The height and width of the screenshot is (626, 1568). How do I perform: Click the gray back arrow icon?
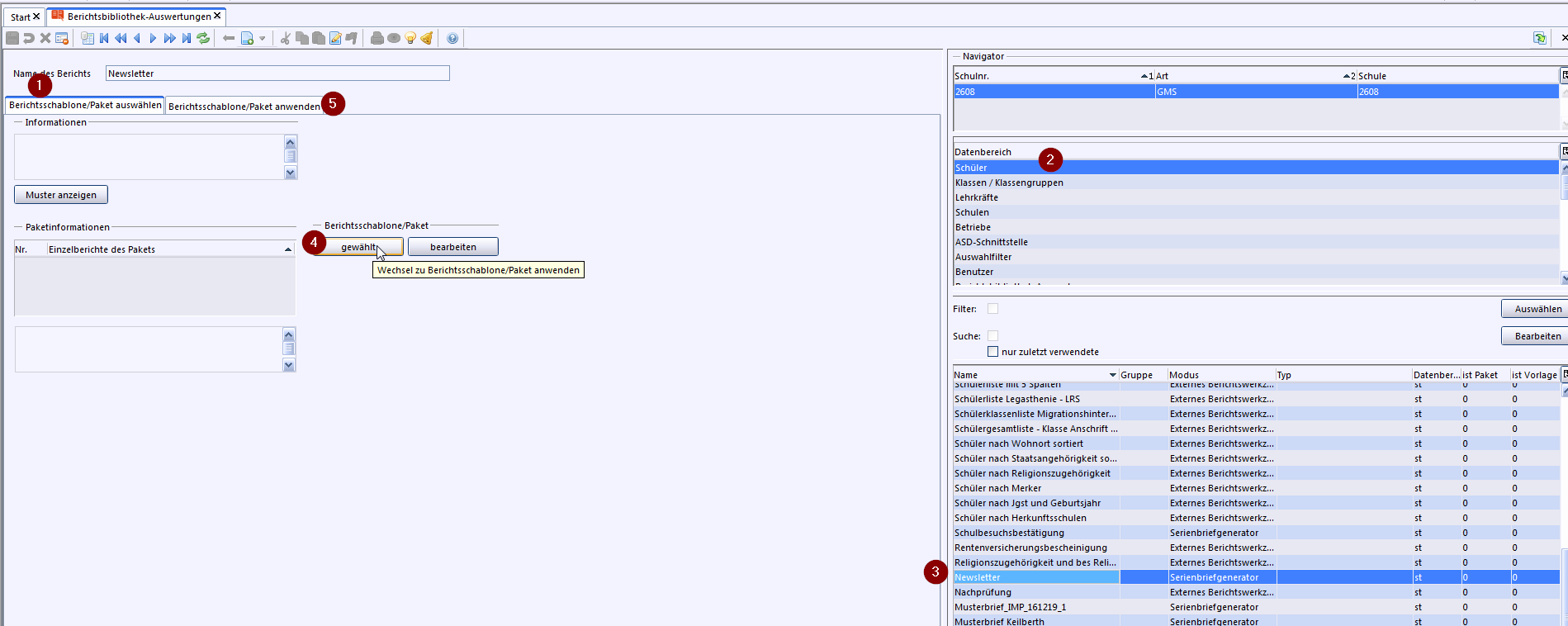[x=229, y=38]
